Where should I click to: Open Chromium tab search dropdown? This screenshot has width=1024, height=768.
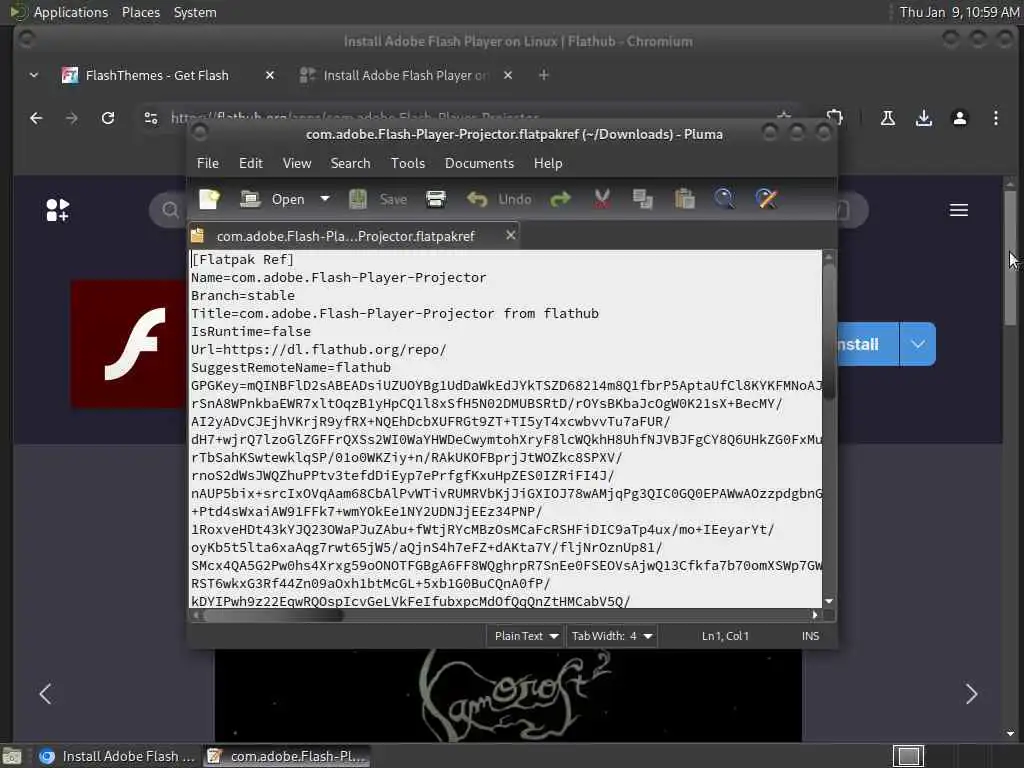34,75
